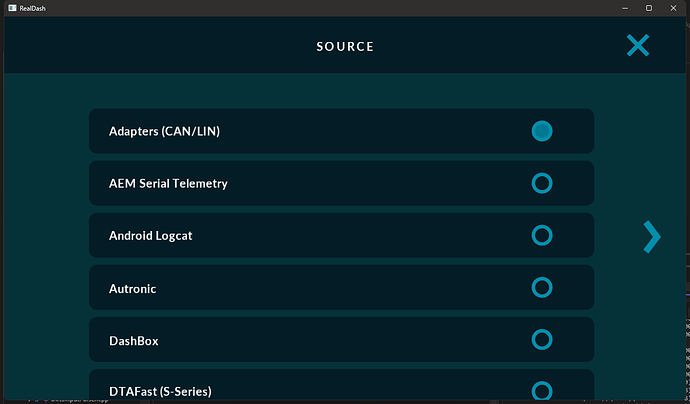Open the Android Logcat source entry

153,236
